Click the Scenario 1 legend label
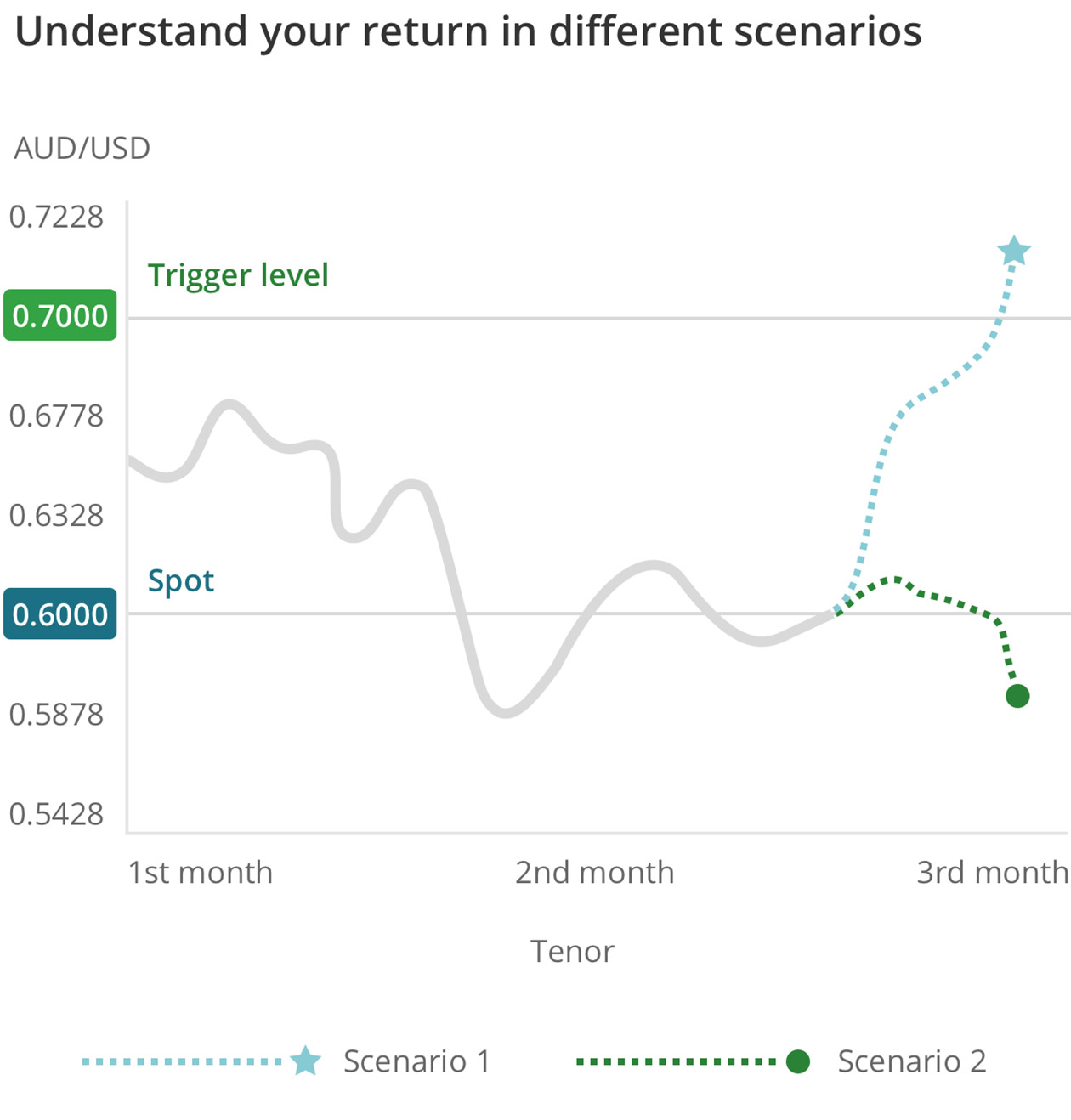 [416, 1061]
